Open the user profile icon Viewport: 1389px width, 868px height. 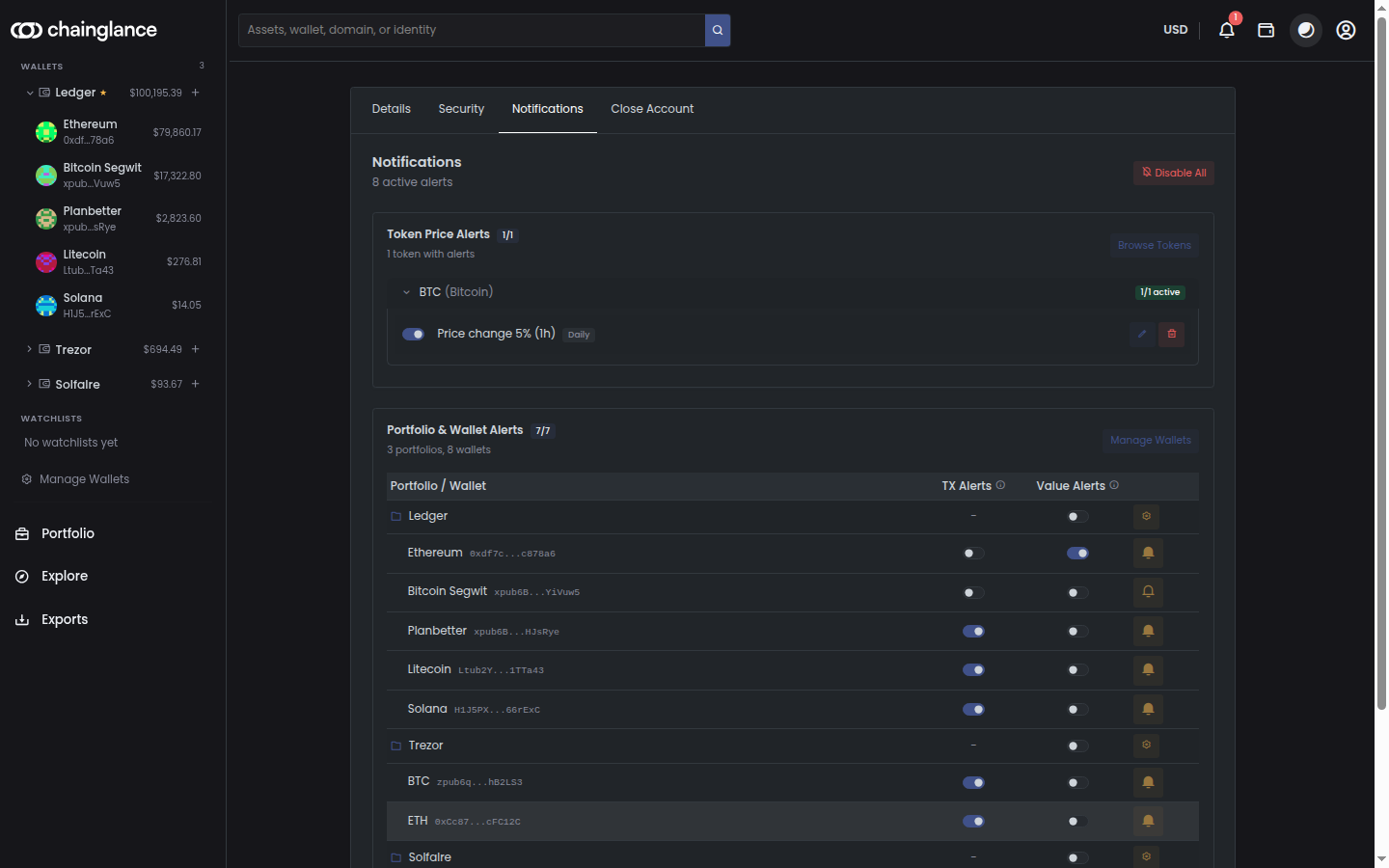(1346, 30)
